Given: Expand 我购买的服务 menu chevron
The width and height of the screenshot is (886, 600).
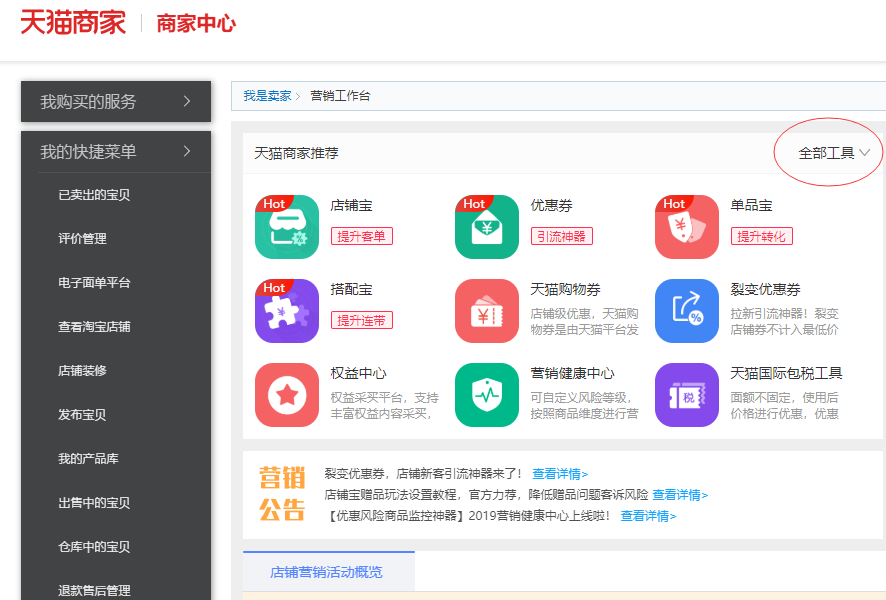Looking at the screenshot, I should pyautogui.click(x=187, y=101).
